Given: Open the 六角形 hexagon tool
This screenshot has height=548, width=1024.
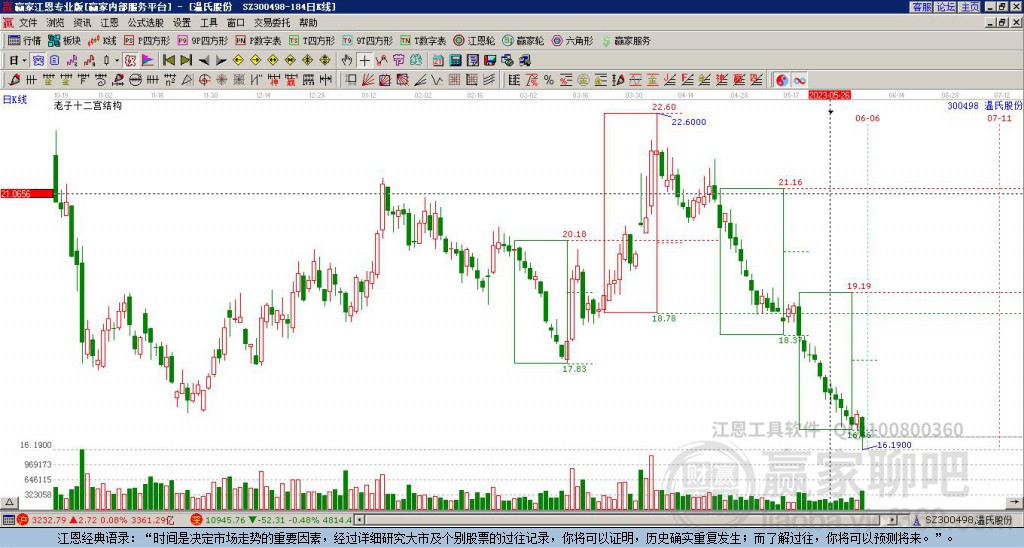Looking at the screenshot, I should coord(572,40).
